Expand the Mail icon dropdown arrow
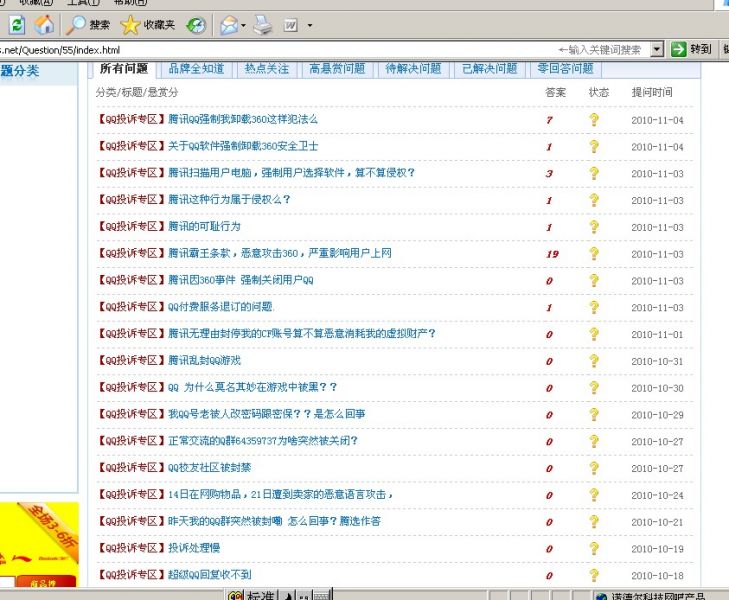The width and height of the screenshot is (729, 600). tap(243, 26)
